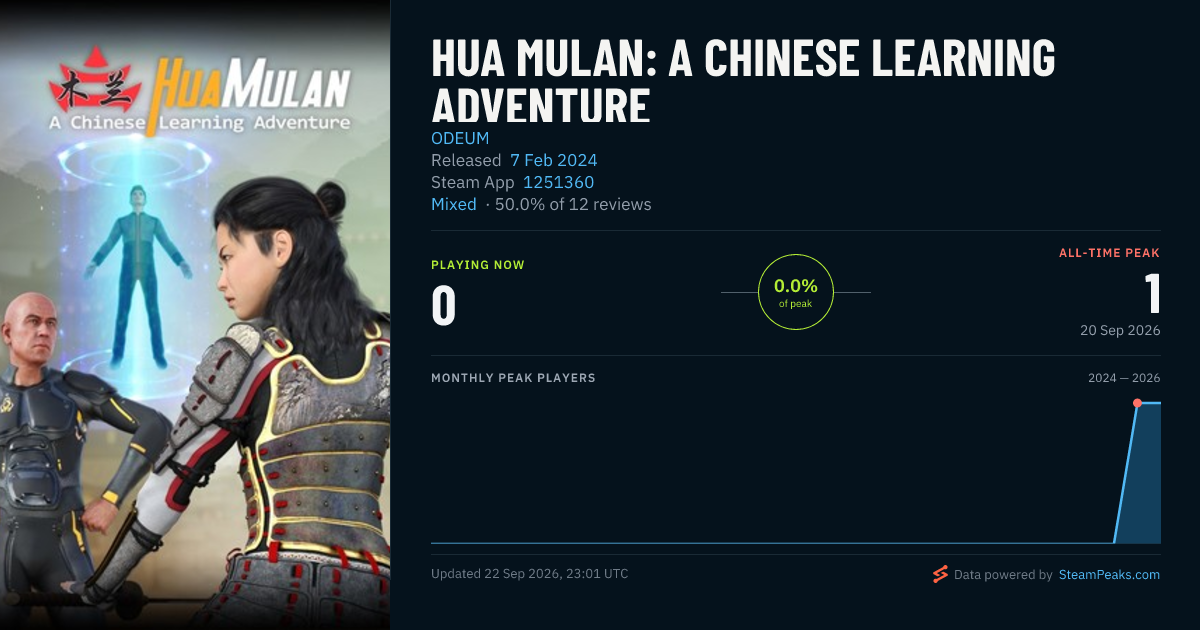
Task: Open the SteamPeaks.com link
Action: coord(1109,575)
